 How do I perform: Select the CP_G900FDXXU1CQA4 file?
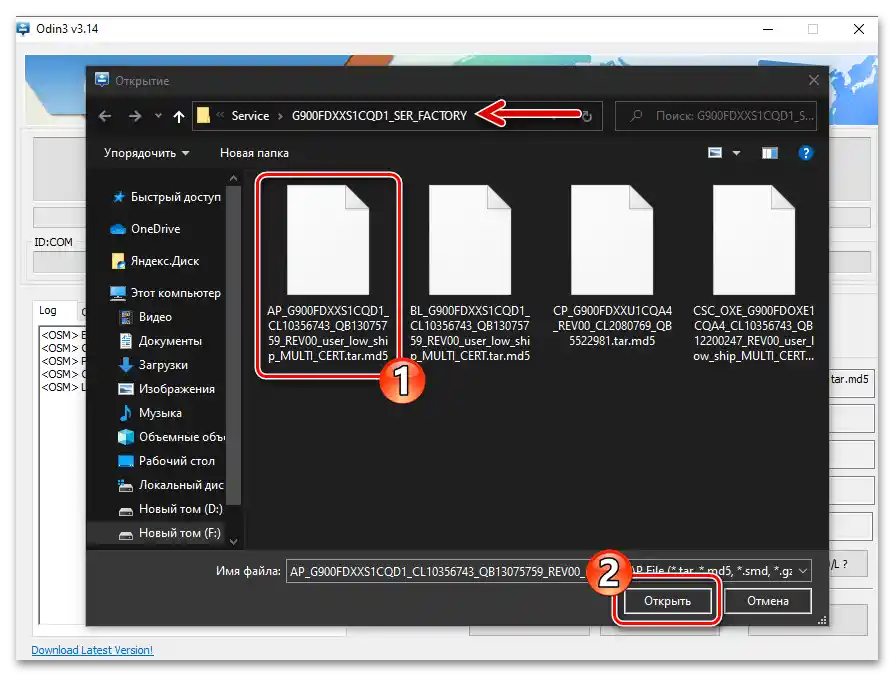point(612,267)
